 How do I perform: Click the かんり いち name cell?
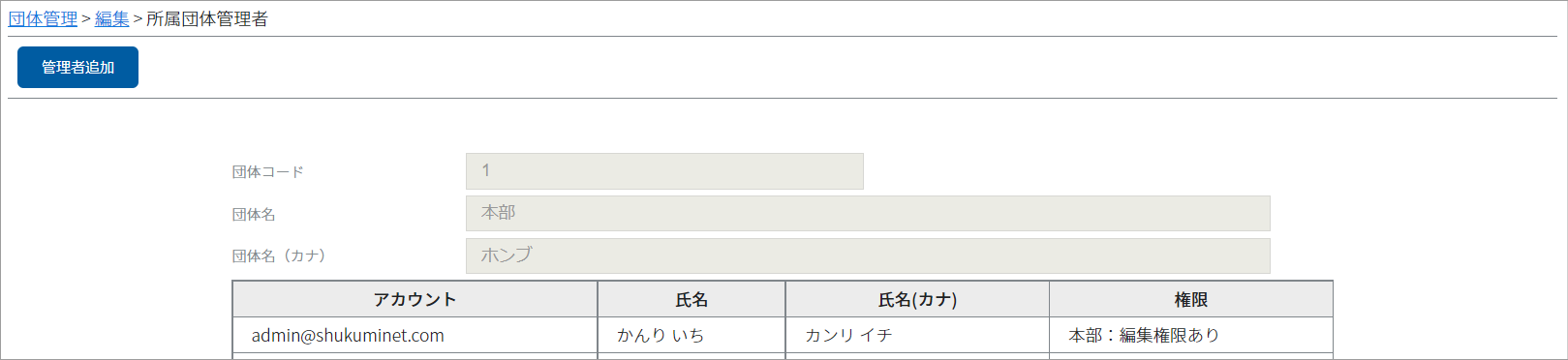692,336
